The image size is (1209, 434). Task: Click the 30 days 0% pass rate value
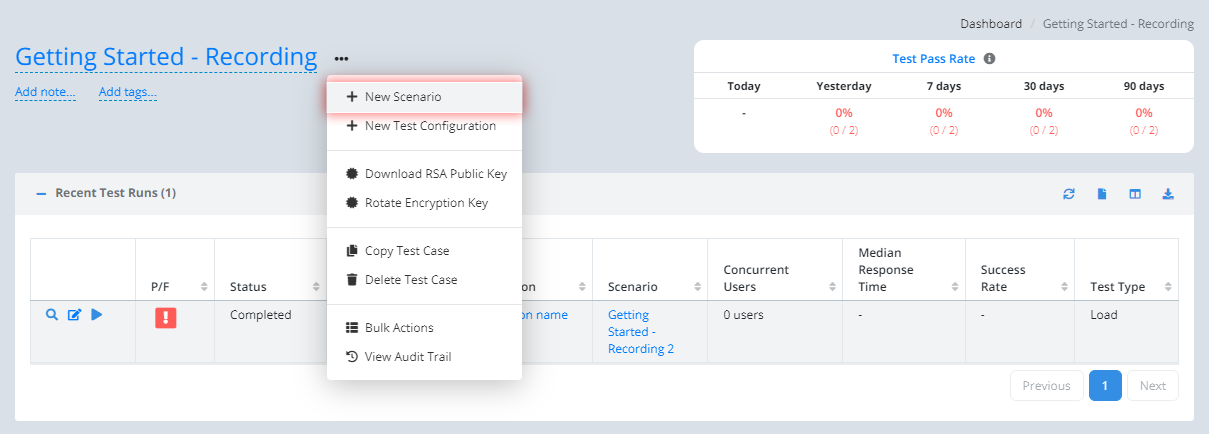point(1044,113)
